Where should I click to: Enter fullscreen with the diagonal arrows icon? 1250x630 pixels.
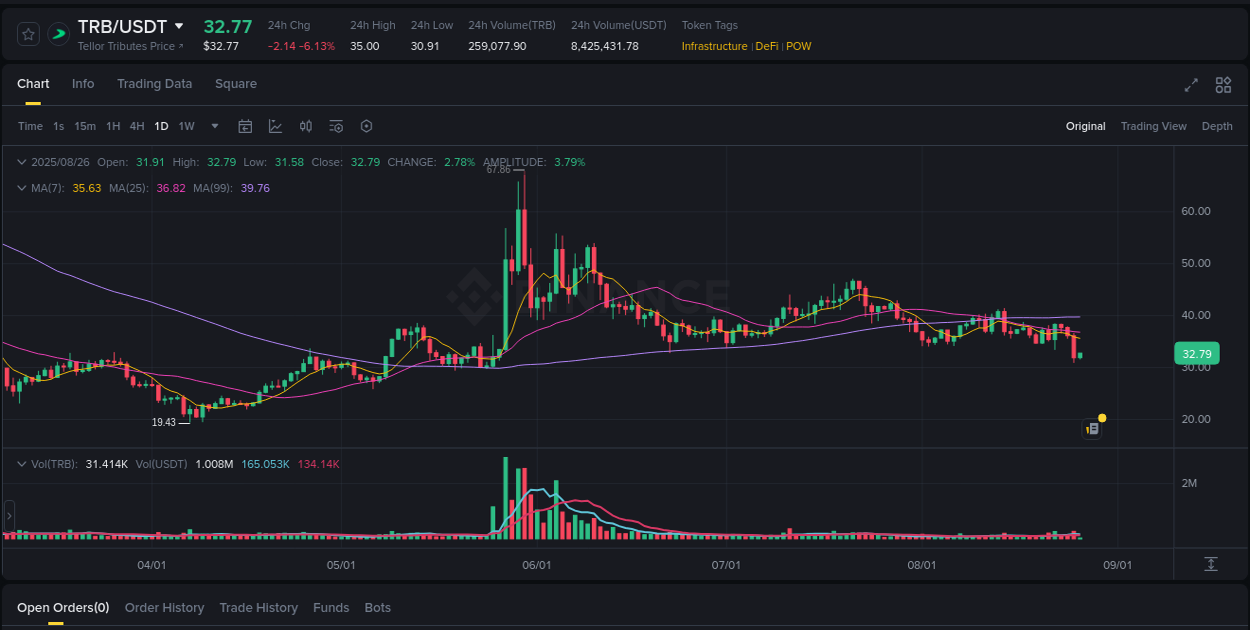[1191, 86]
